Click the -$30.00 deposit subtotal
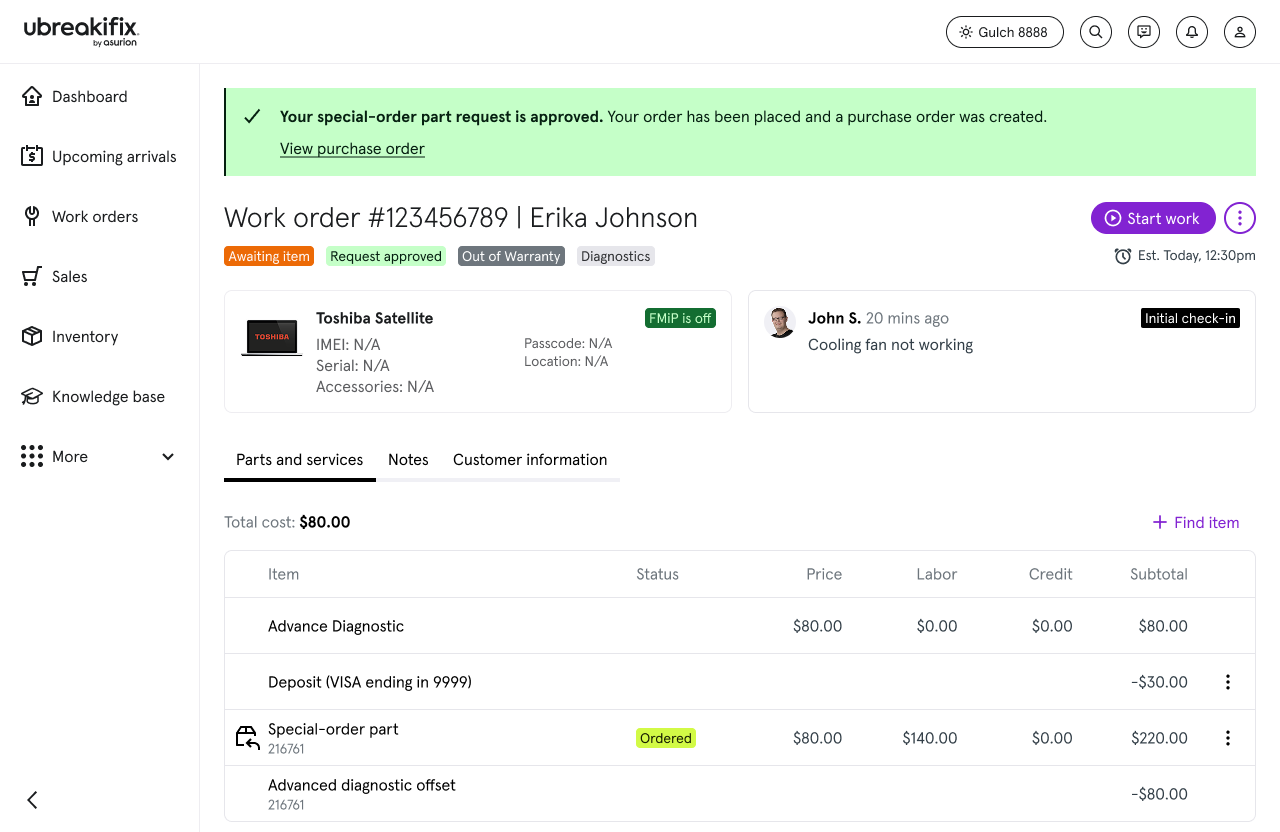The height and width of the screenshot is (832, 1280). [1159, 682]
